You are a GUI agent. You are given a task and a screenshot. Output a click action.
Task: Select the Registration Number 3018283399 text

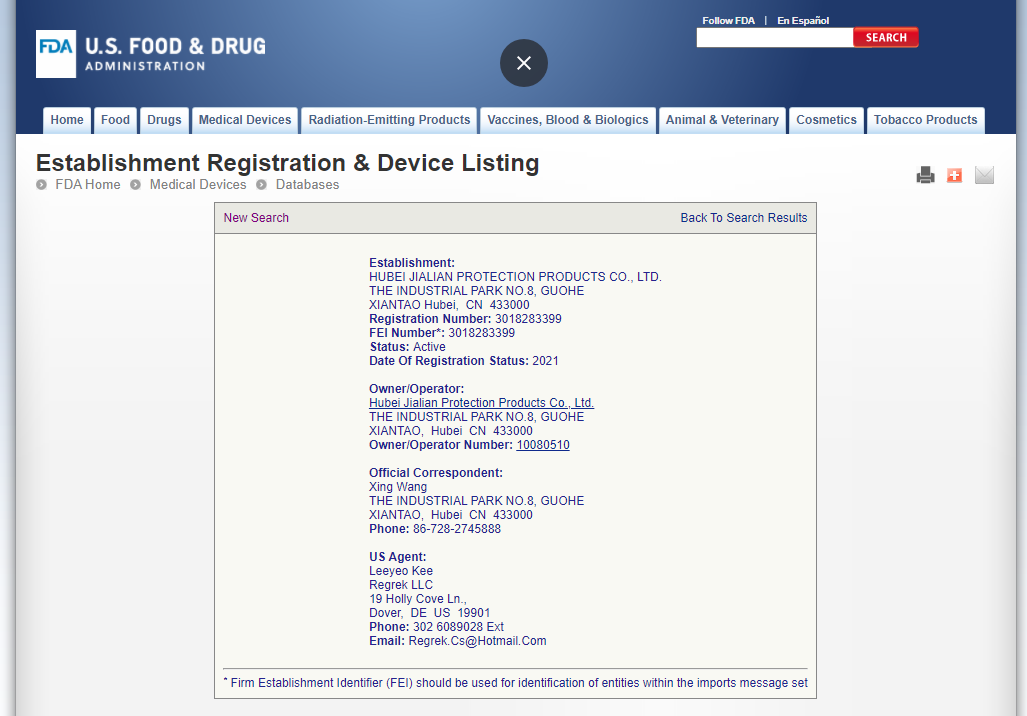465,319
